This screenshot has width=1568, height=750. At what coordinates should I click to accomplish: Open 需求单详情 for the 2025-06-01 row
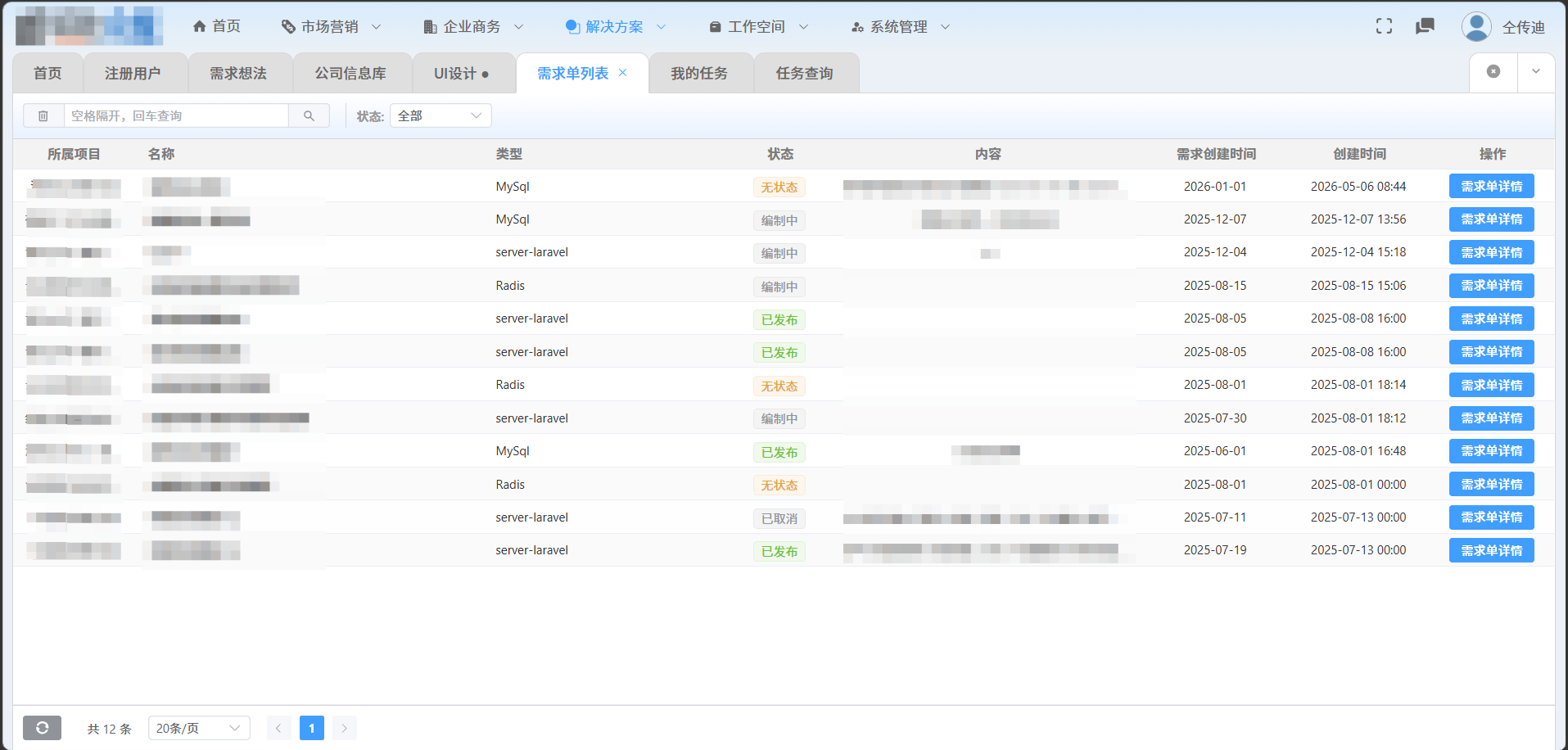click(1491, 451)
